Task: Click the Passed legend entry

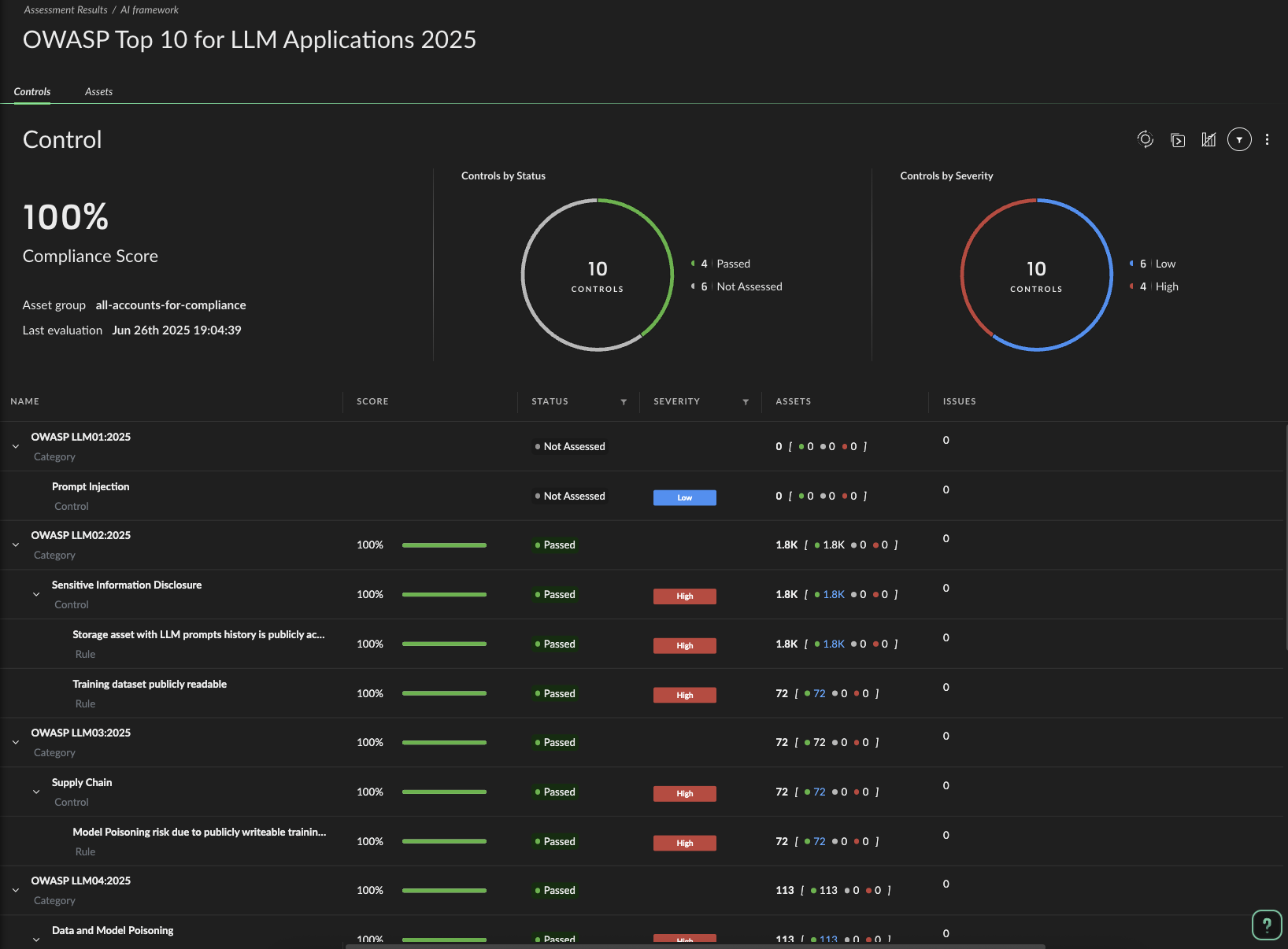Action: point(721,264)
